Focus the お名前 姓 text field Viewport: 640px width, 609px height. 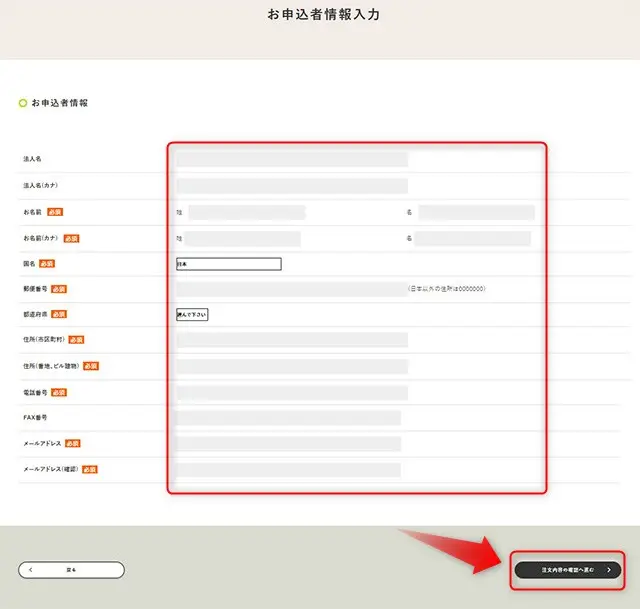246,212
